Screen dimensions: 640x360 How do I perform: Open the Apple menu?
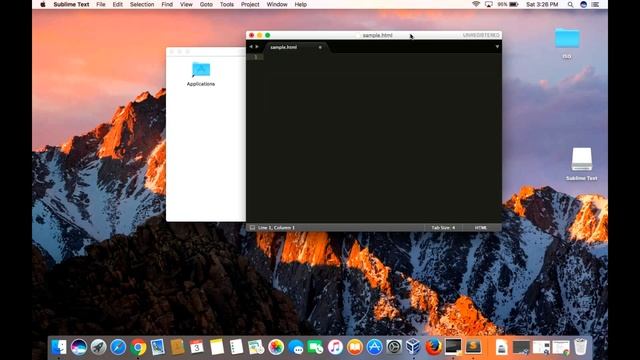click(x=43, y=4)
